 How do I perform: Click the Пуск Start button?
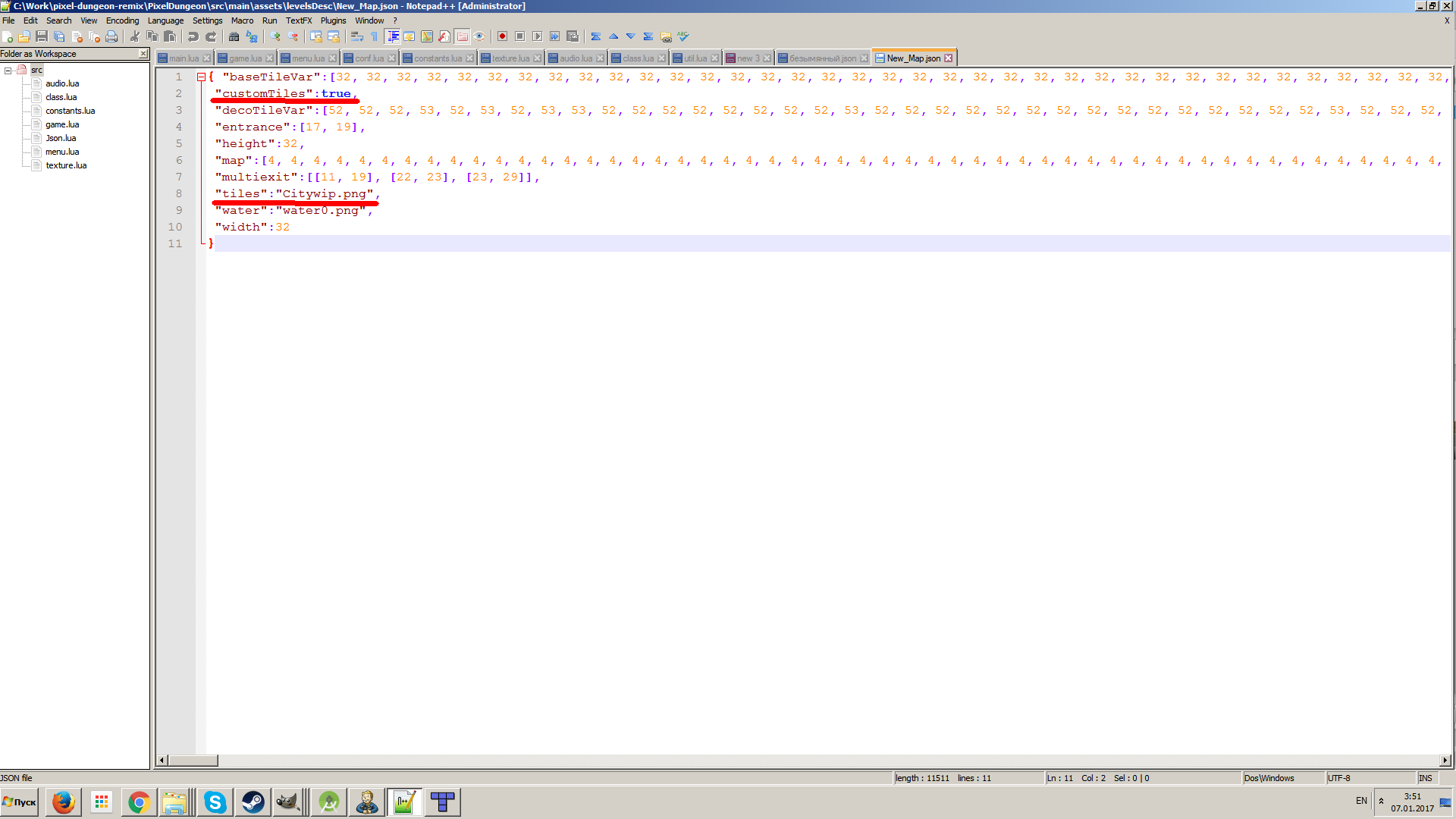click(x=20, y=802)
